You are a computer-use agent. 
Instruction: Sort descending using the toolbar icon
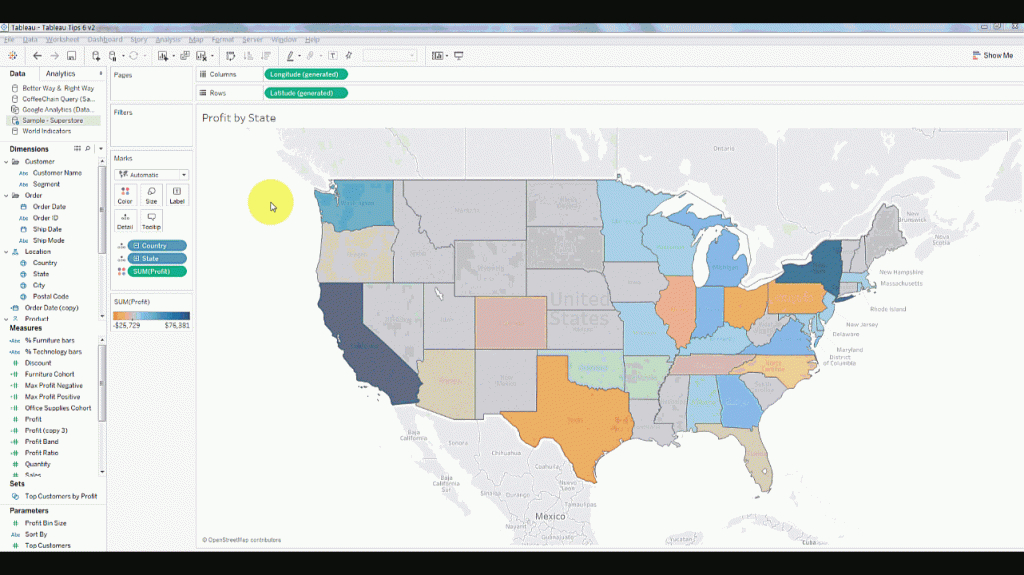266,56
